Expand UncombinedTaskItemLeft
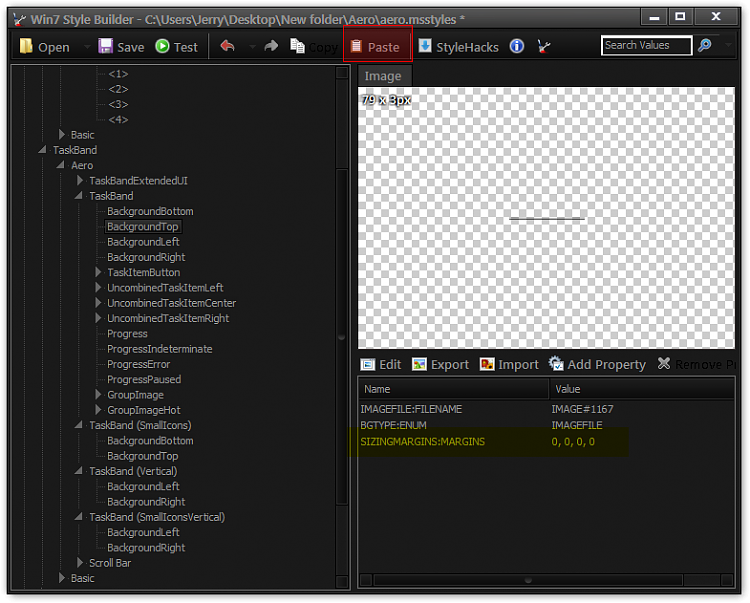 98,287
